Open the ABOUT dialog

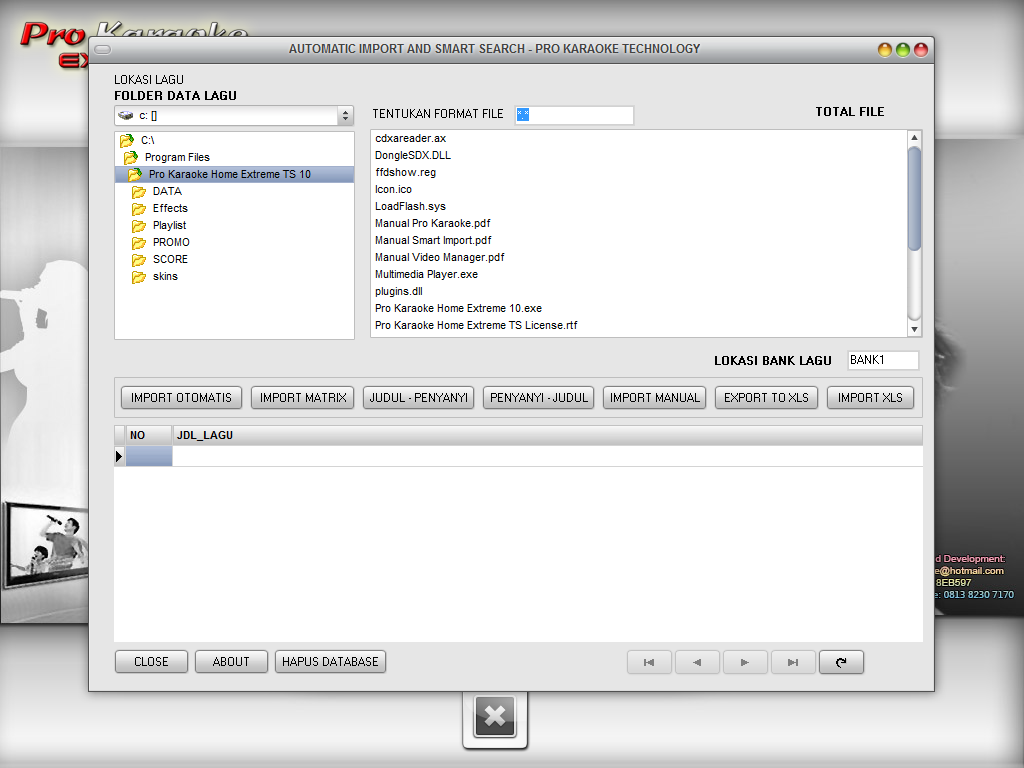click(x=231, y=662)
